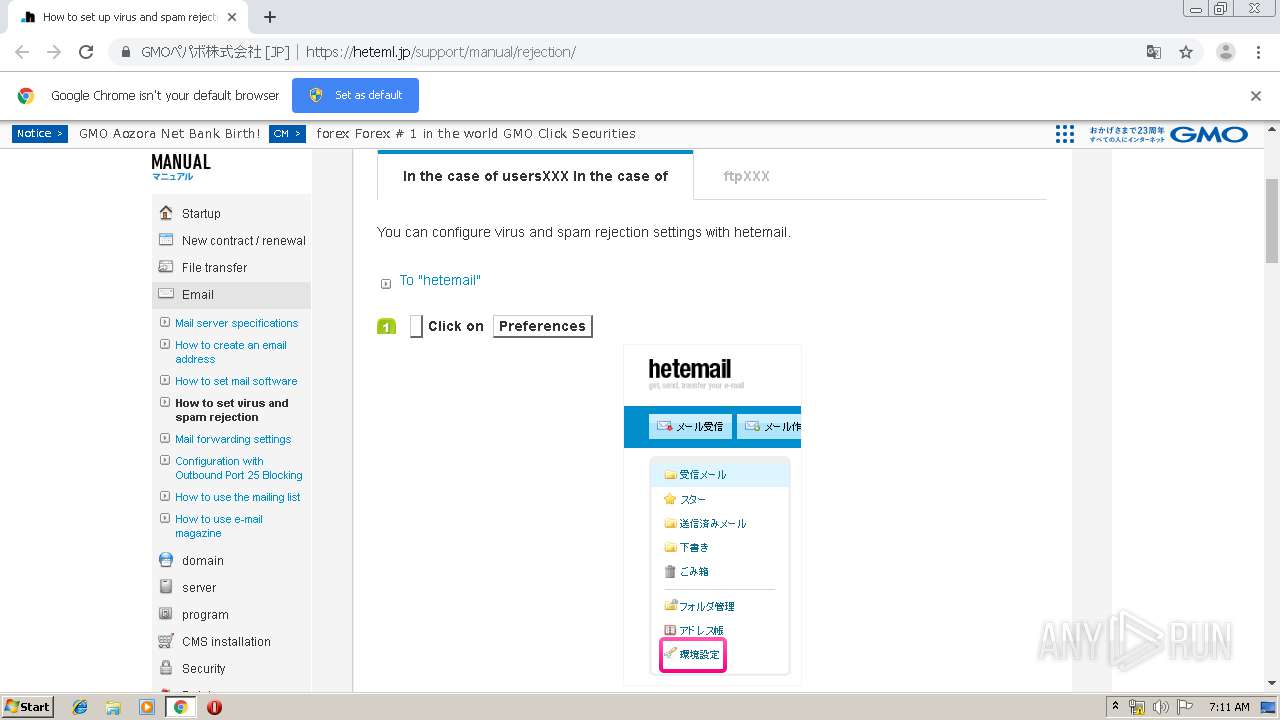Image resolution: width=1280 pixels, height=720 pixels.
Task: Switch to the ftpXXX tab
Action: [x=746, y=176]
